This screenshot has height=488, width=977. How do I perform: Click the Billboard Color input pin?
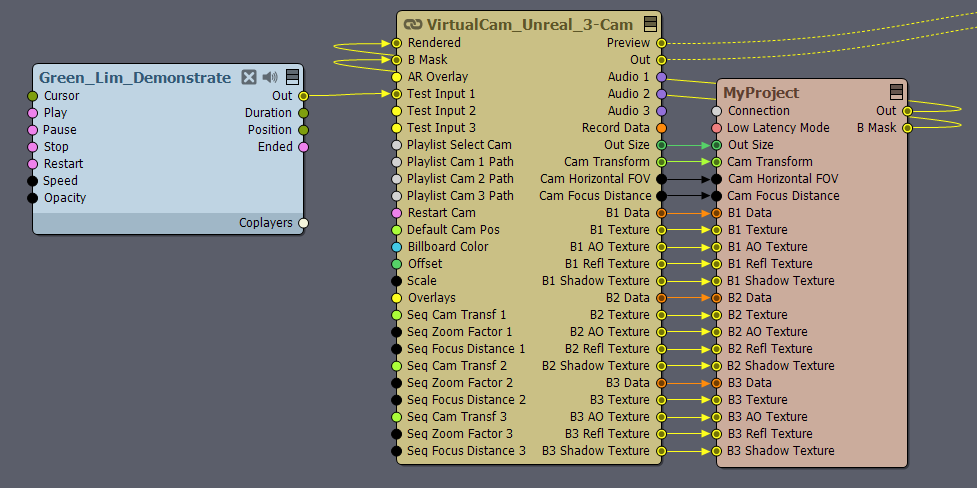396,247
